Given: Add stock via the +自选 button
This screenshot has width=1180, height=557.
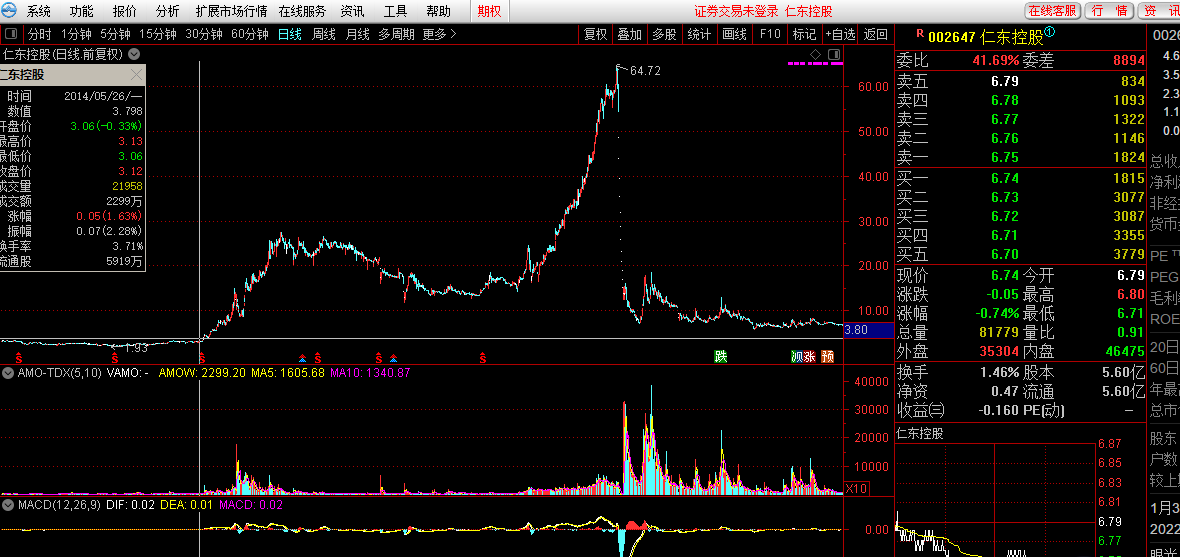Looking at the screenshot, I should click(x=840, y=34).
